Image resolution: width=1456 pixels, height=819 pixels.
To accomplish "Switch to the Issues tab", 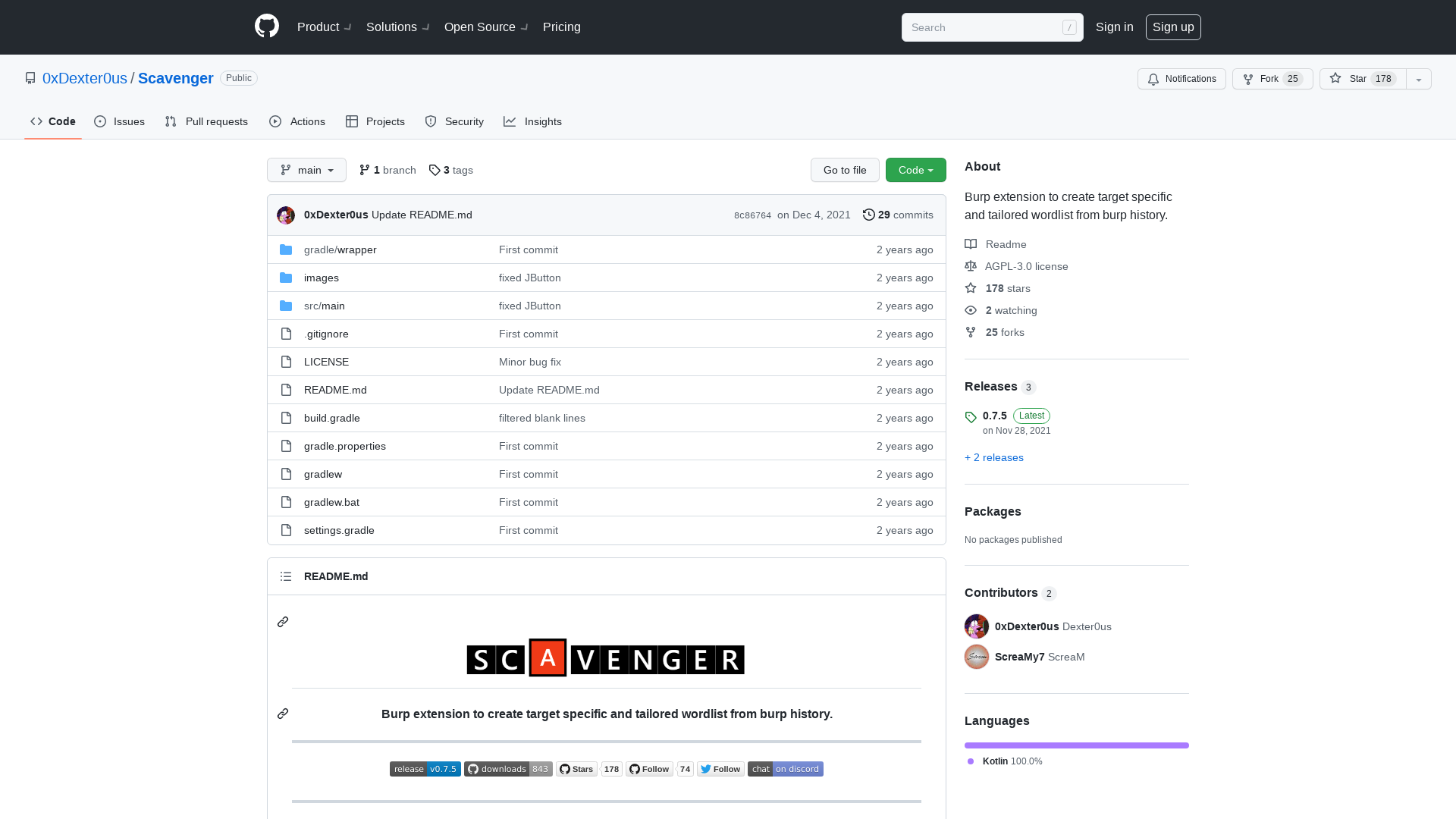I will point(120,121).
